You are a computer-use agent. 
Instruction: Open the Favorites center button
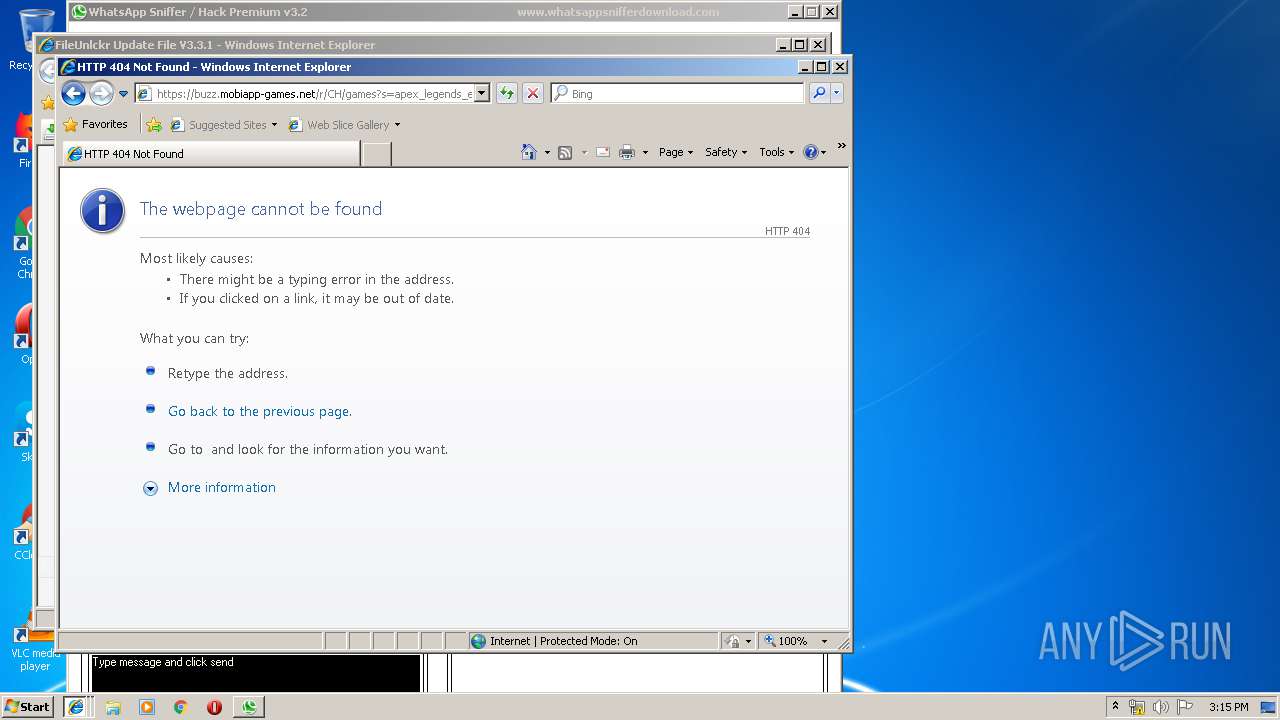(95, 125)
